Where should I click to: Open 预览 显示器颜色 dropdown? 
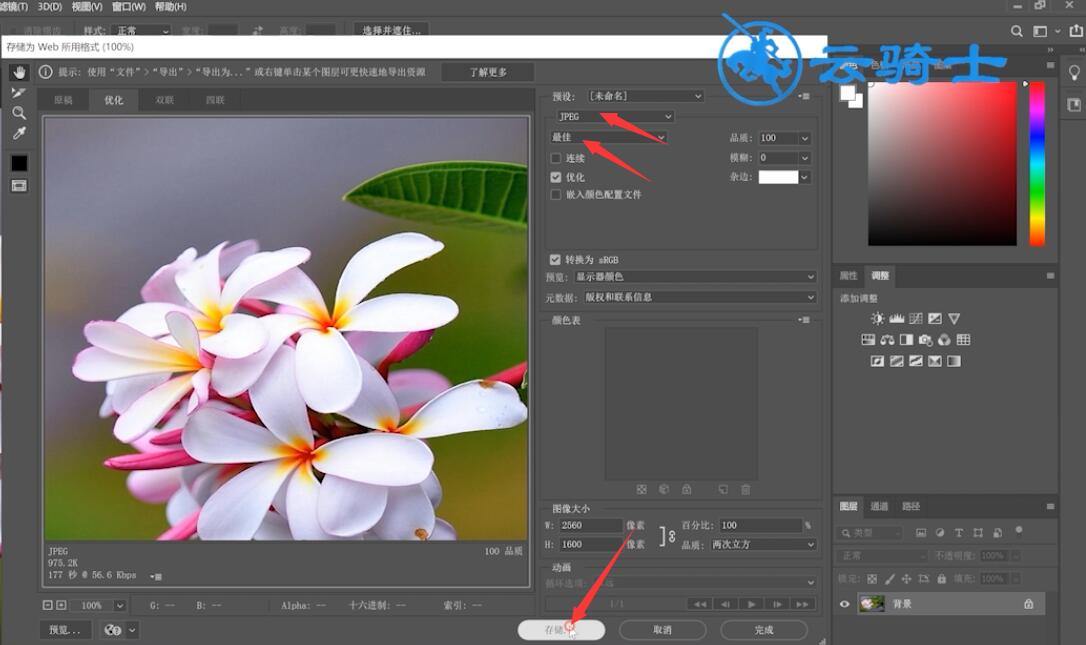coord(695,276)
